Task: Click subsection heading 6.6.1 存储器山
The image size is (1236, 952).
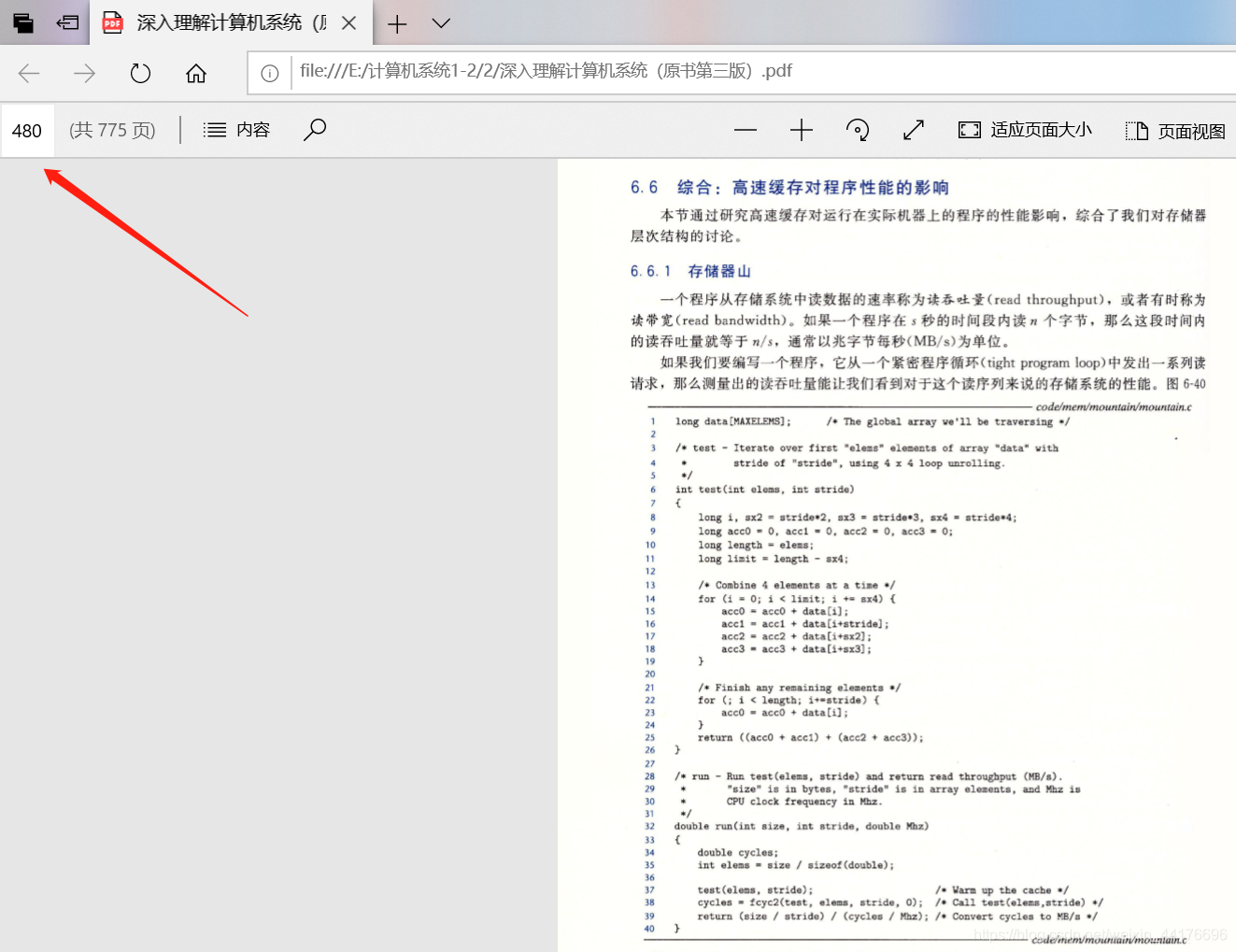Action: pos(690,271)
